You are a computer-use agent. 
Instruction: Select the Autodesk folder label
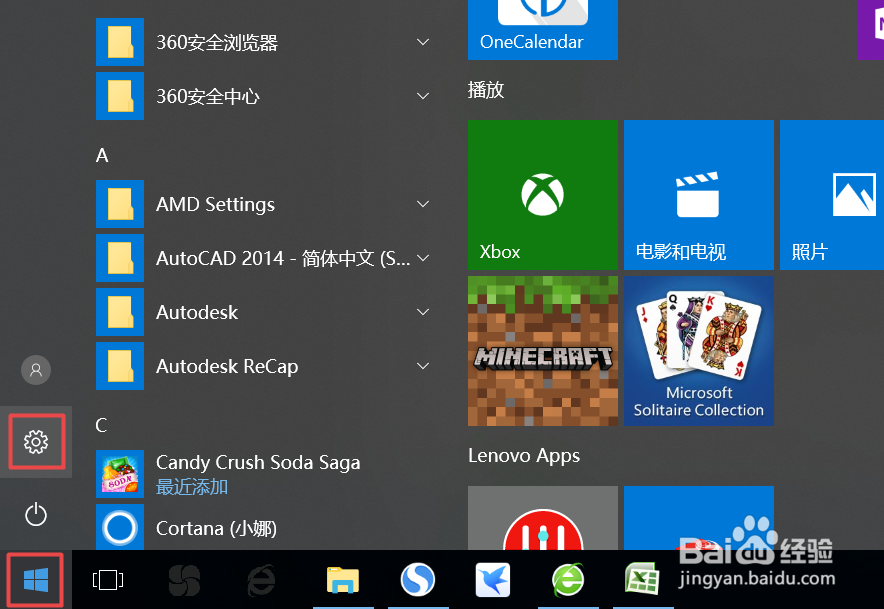(197, 312)
